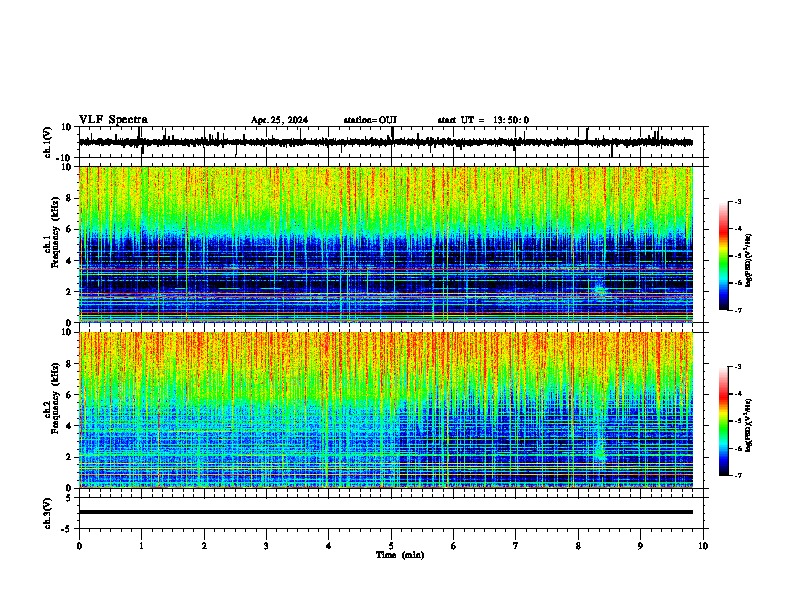Click time axis tick label '2'
The image size is (792, 612).
pos(204,546)
